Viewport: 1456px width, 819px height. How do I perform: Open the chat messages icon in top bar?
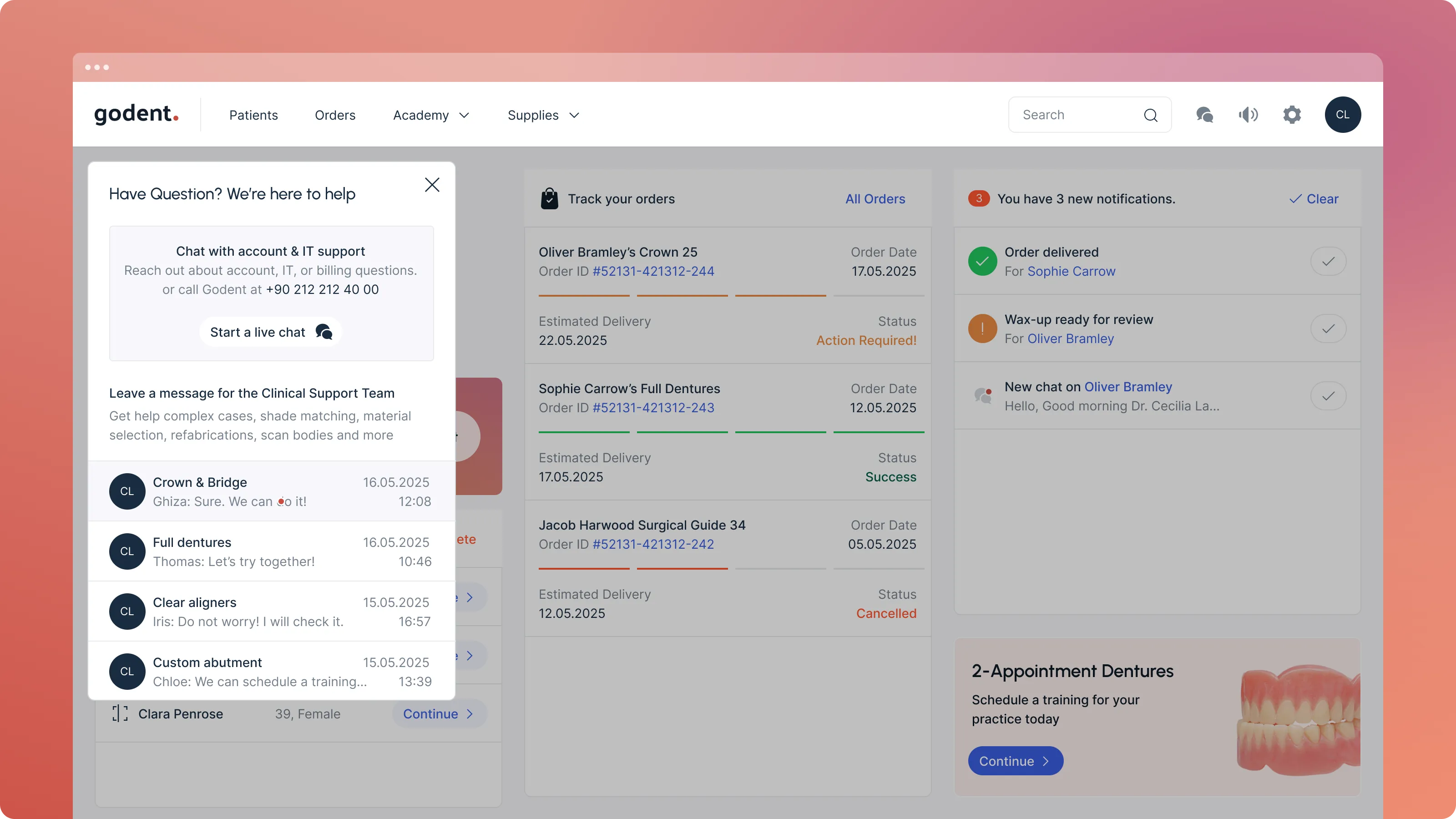(1205, 115)
